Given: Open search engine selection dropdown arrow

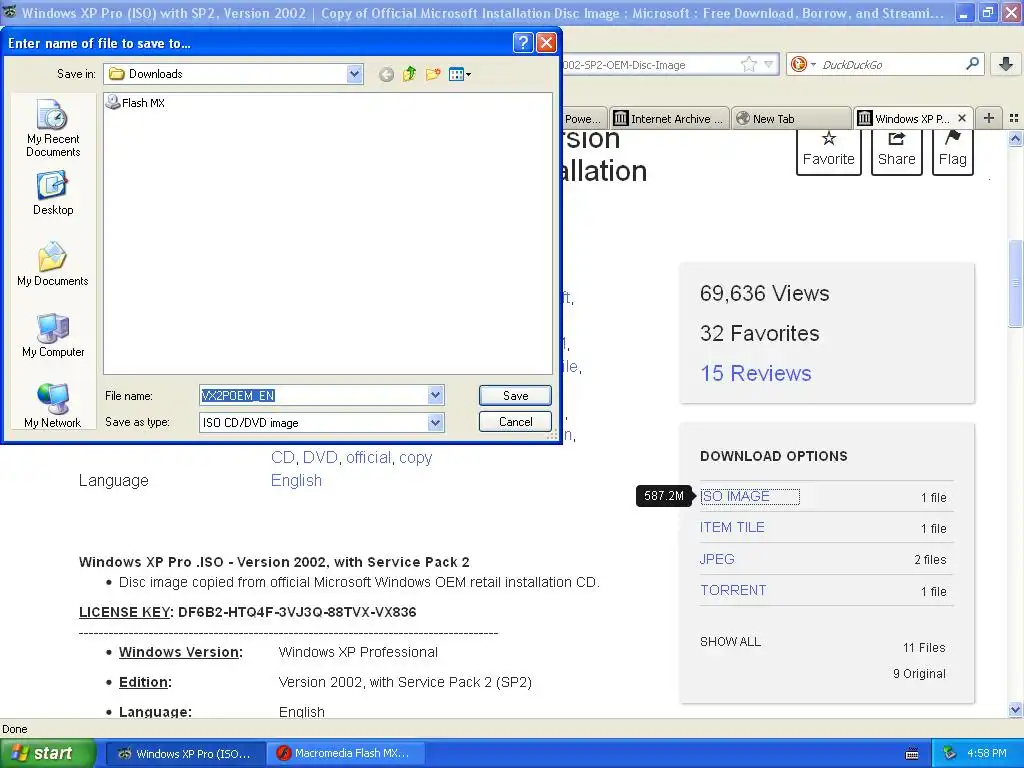Looking at the screenshot, I should (x=813, y=65).
